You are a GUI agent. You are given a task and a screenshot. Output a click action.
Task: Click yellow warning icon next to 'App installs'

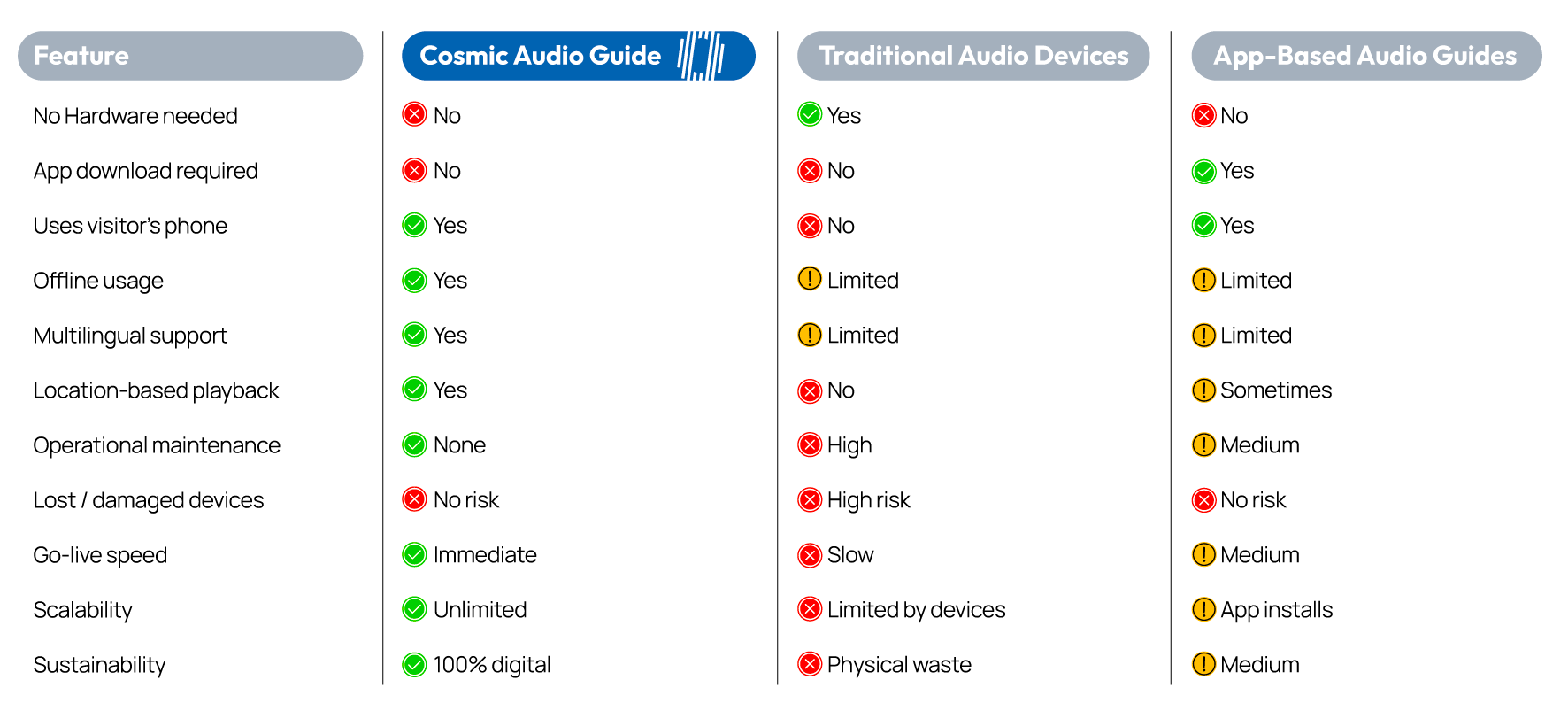[1203, 609]
